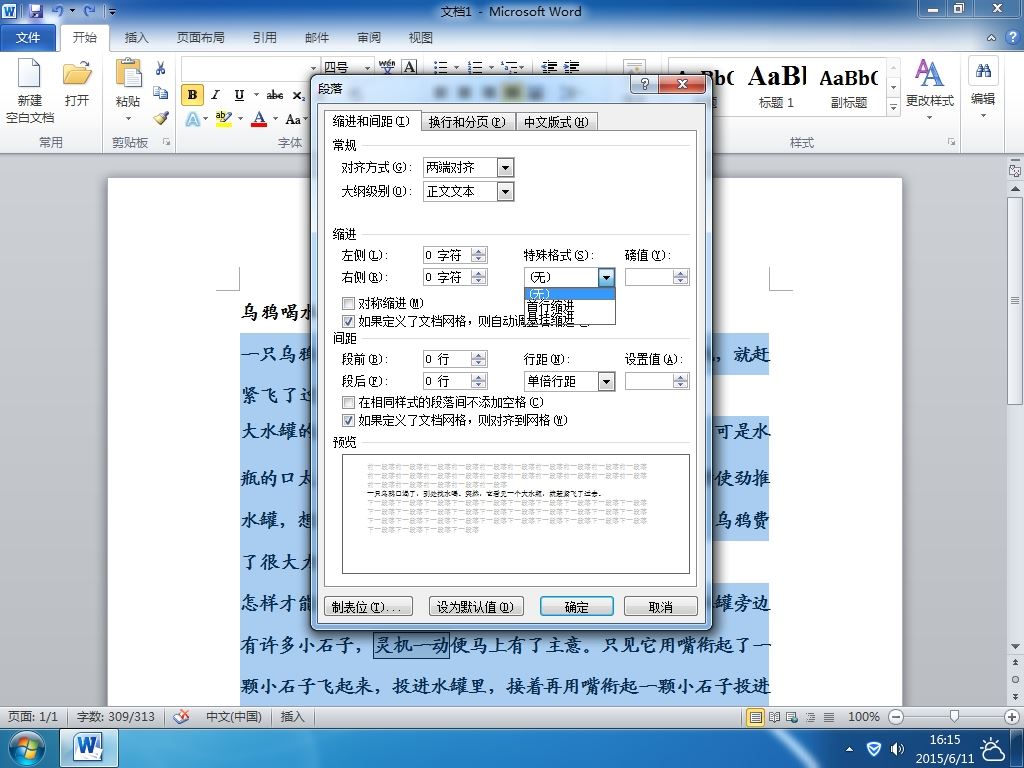The width and height of the screenshot is (1024, 768).
Task: Click the subscript (X₂) icon
Action: 298,95
